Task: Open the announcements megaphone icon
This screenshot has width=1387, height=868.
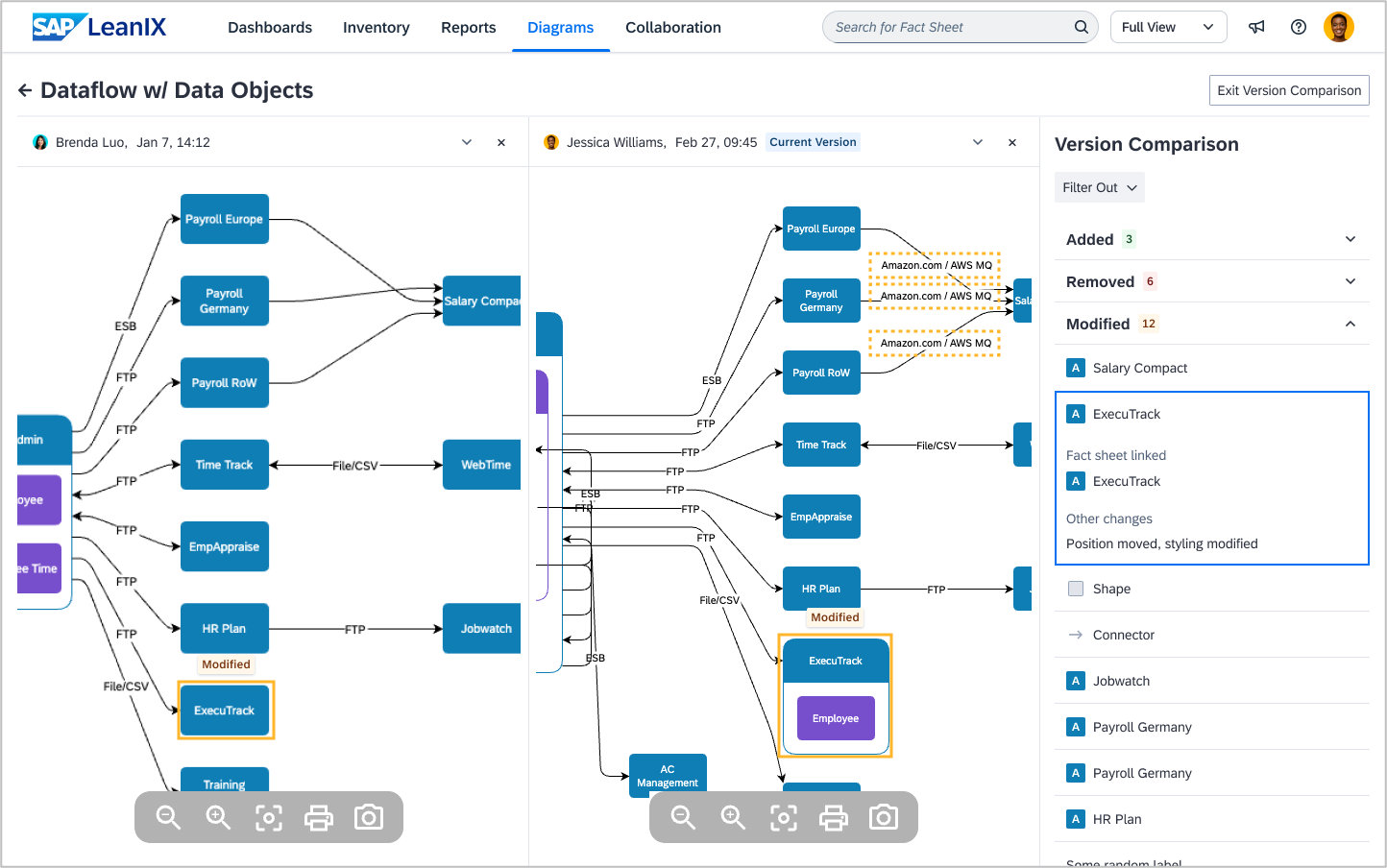Action: coord(1256,27)
